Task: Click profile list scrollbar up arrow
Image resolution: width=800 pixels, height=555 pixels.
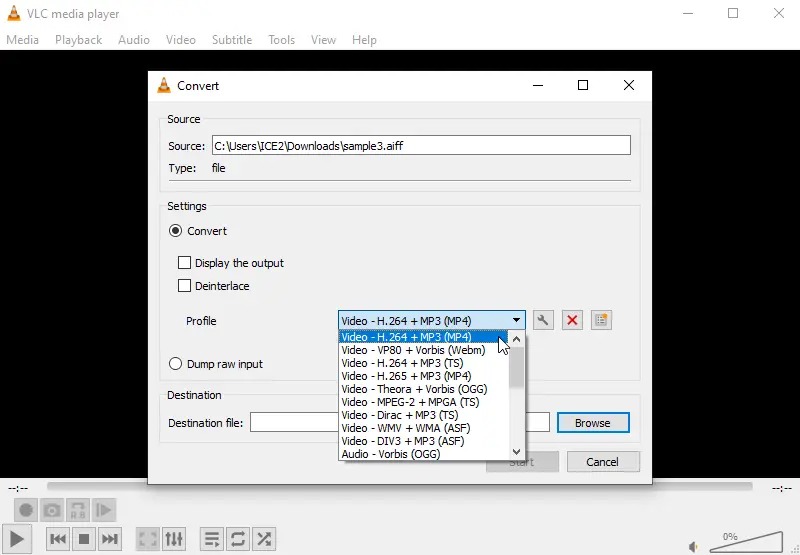Action: click(x=516, y=339)
